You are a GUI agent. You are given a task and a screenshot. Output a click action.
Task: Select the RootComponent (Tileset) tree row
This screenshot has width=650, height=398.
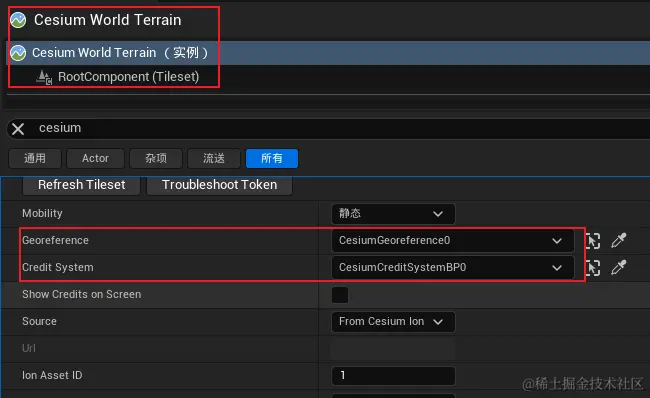pos(327,77)
